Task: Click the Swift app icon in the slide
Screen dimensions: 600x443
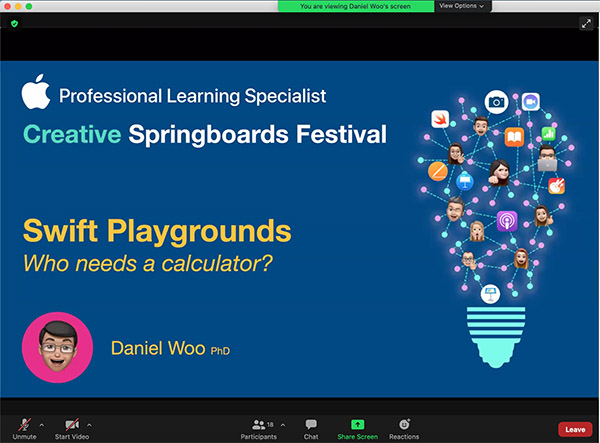Action: click(x=440, y=119)
